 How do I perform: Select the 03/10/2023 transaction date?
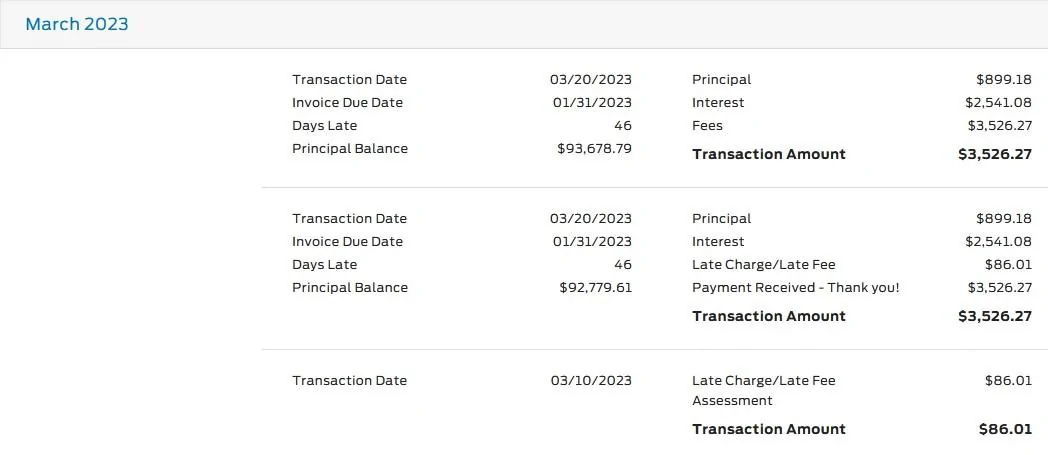pyautogui.click(x=590, y=381)
